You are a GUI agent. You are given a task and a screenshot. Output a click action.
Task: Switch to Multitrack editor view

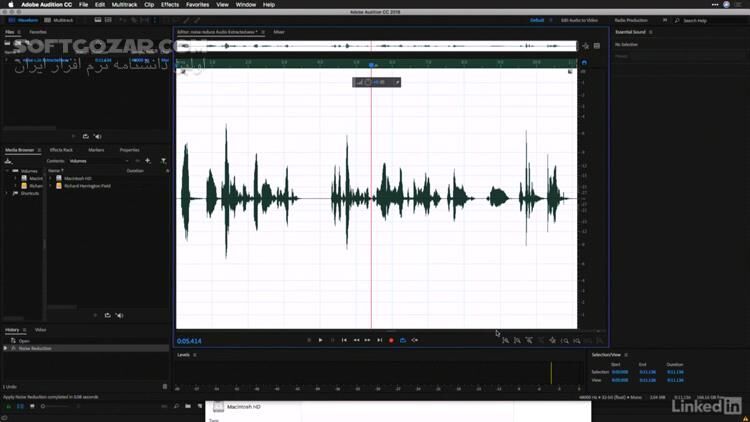coord(59,20)
